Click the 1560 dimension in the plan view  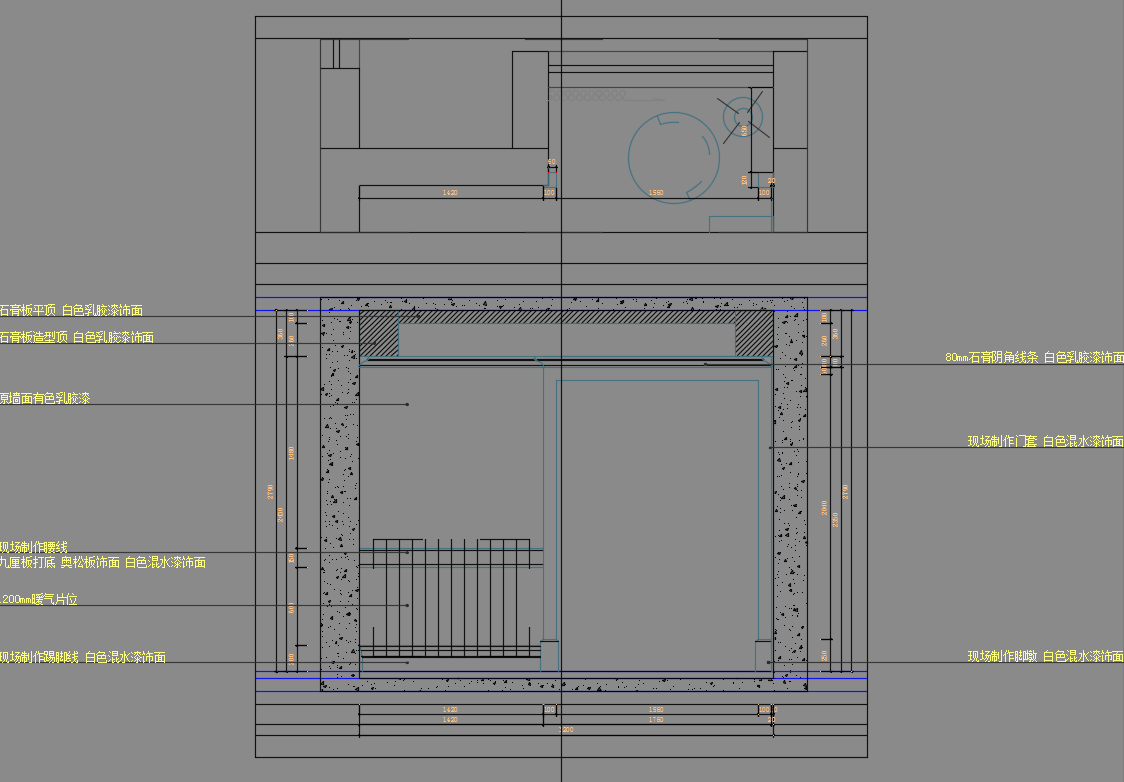656,192
